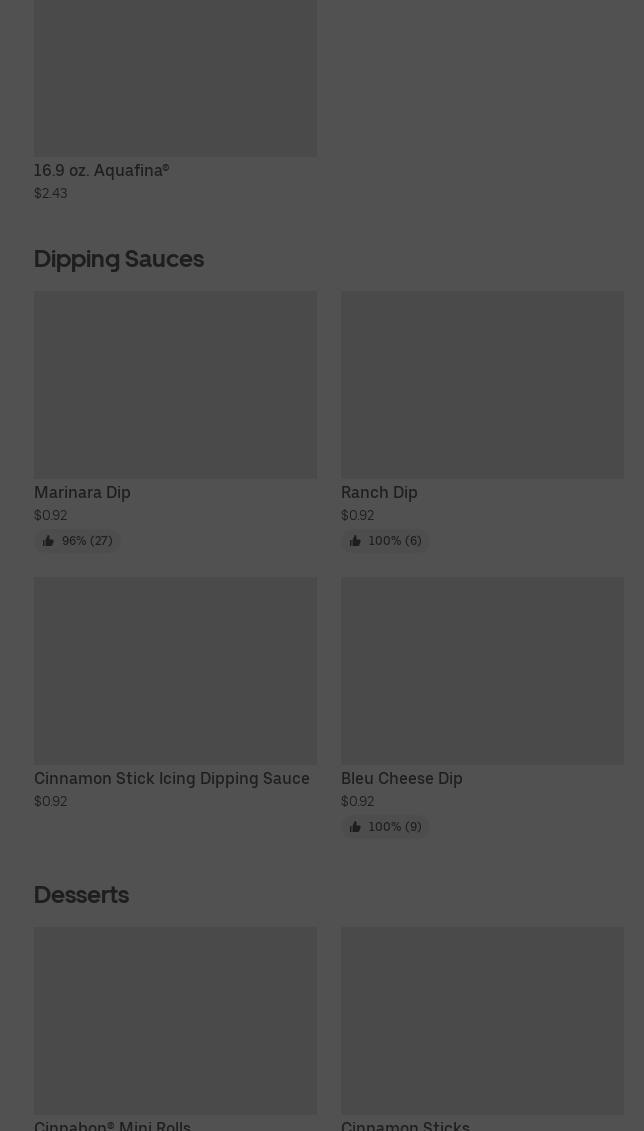Click the Desserts section heading
The image size is (644, 1131).
(81, 895)
